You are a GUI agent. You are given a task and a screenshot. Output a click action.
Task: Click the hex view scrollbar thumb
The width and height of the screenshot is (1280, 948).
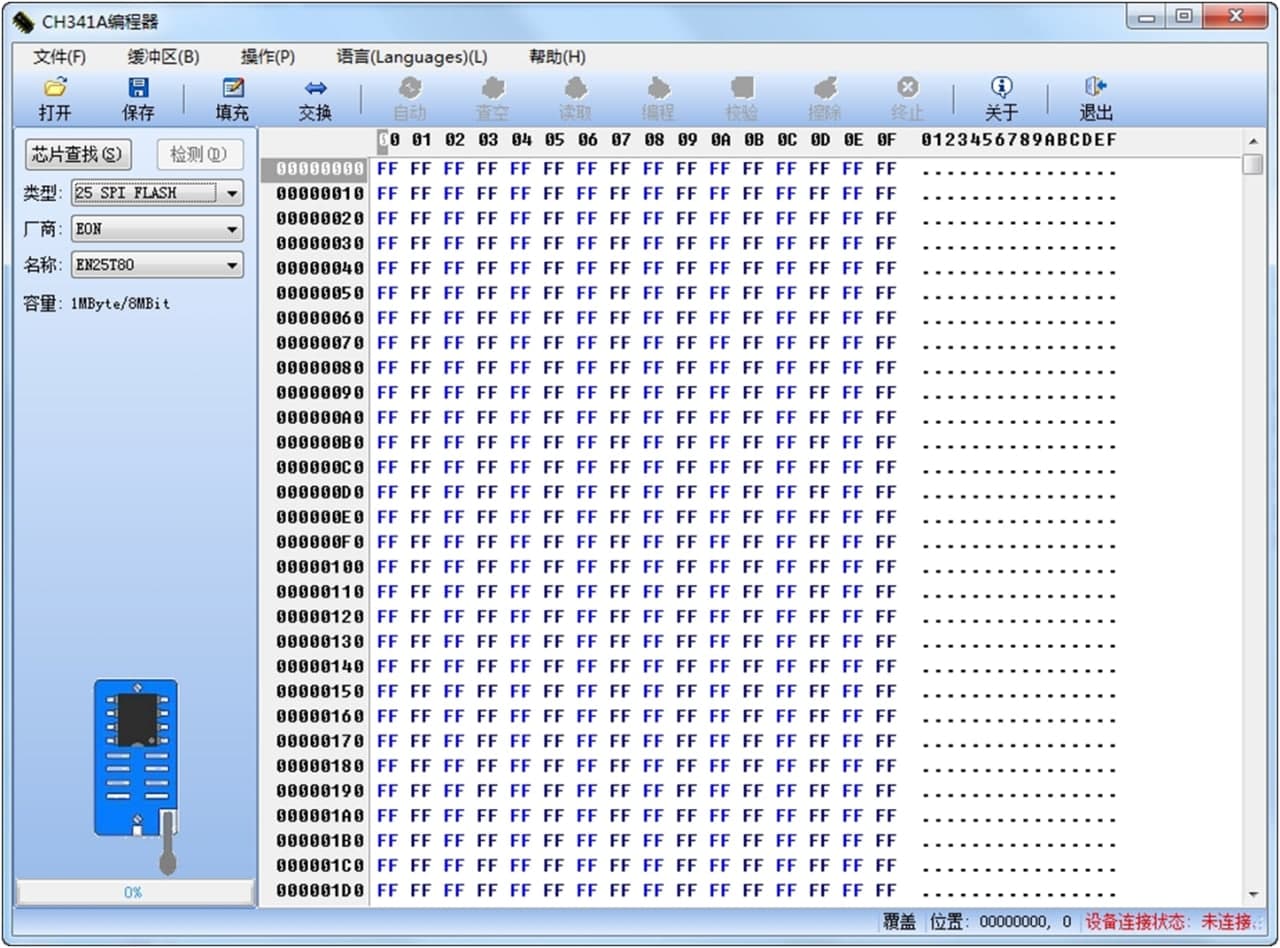click(x=1253, y=164)
